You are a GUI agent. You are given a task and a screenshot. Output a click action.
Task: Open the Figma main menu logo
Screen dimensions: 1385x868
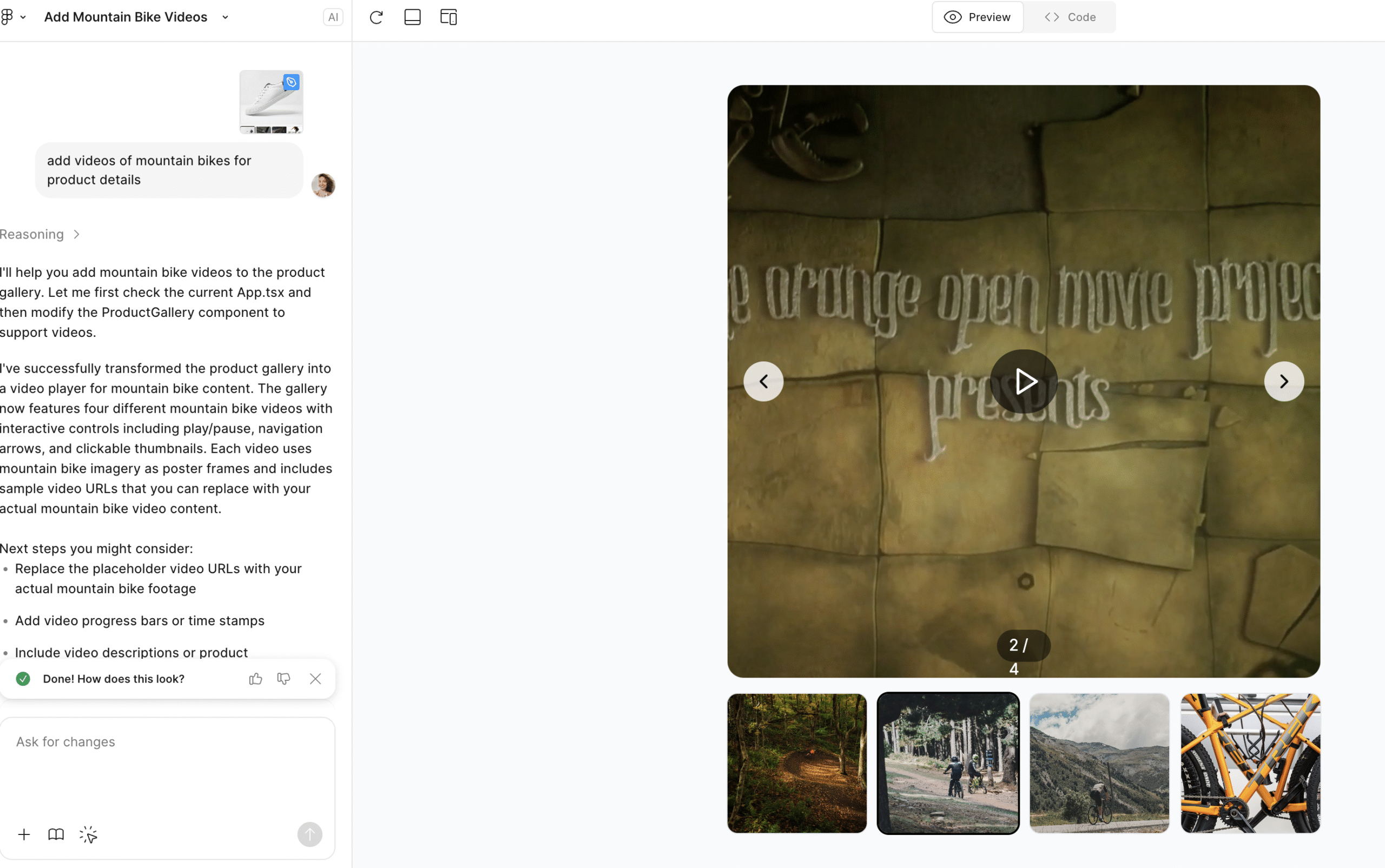coord(7,17)
